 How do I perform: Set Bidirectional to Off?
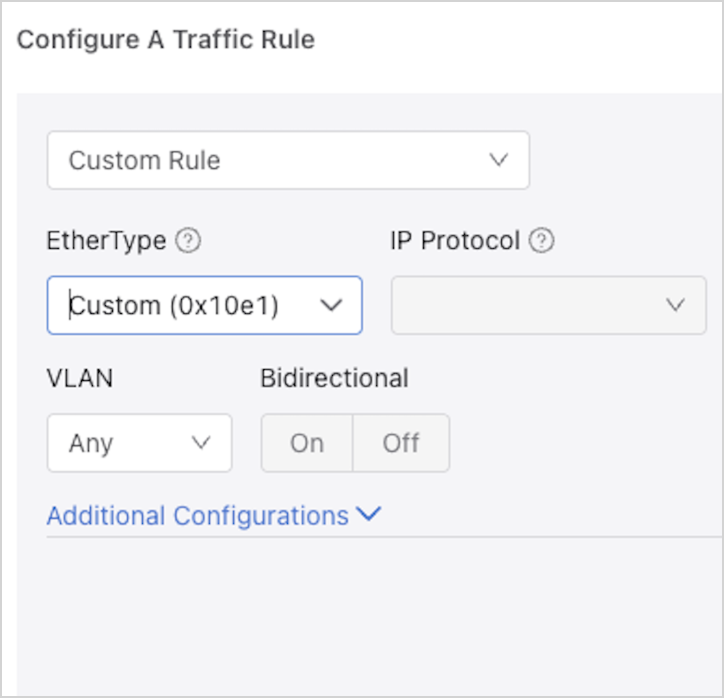click(401, 443)
